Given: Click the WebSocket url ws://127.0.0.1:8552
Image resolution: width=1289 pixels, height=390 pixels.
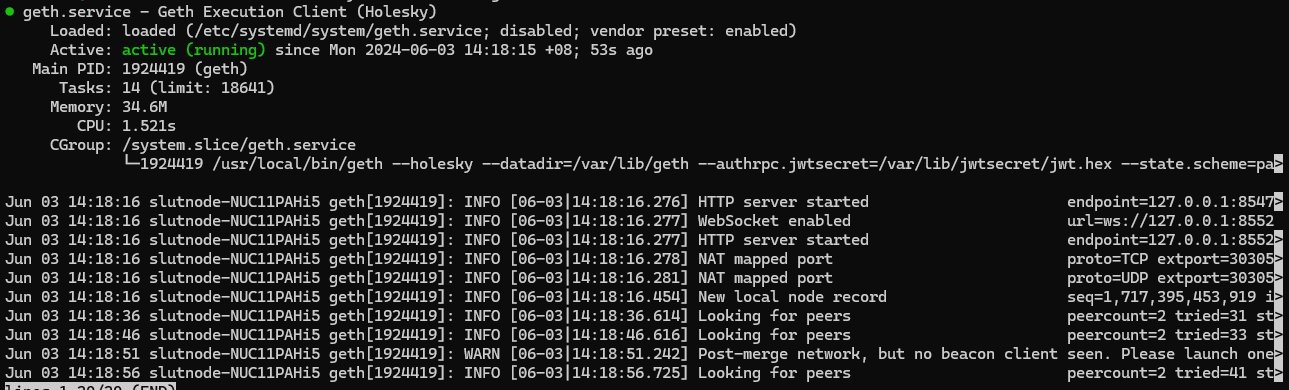Looking at the screenshot, I should click(1189, 221).
